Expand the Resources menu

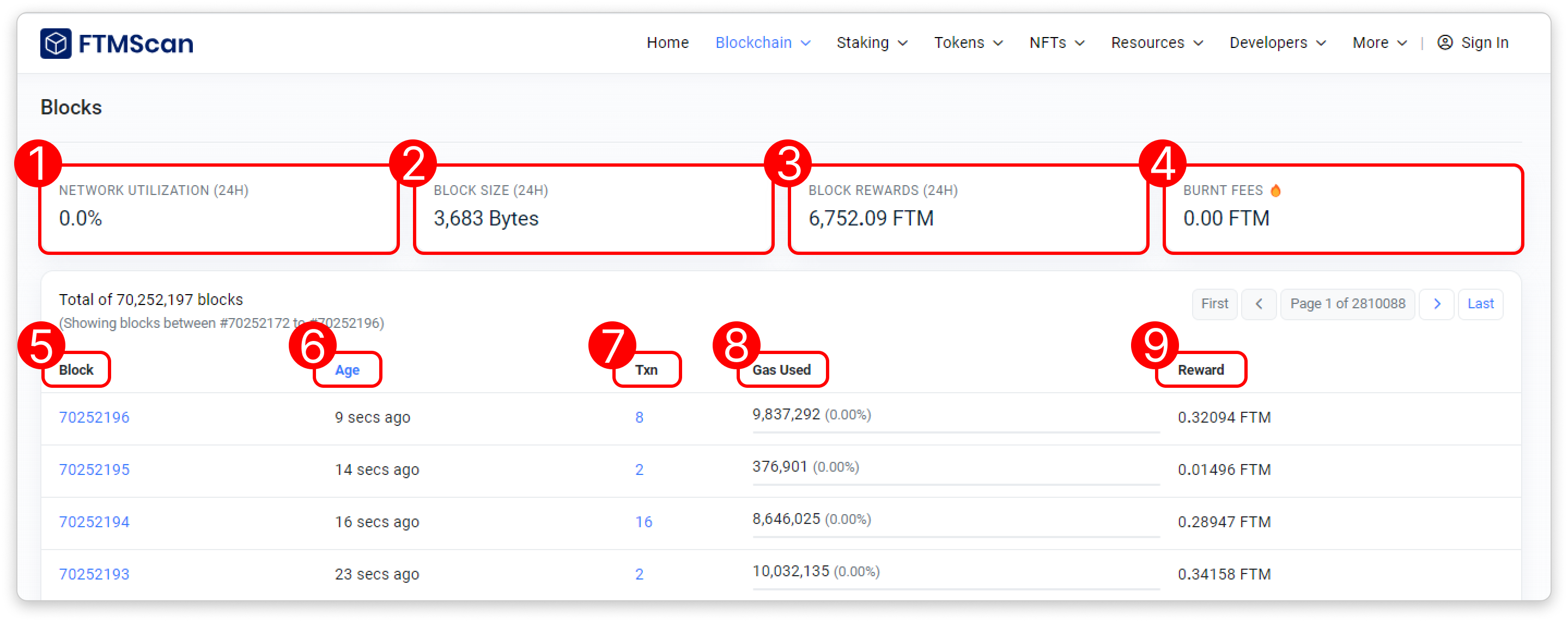pyautogui.click(x=1157, y=42)
